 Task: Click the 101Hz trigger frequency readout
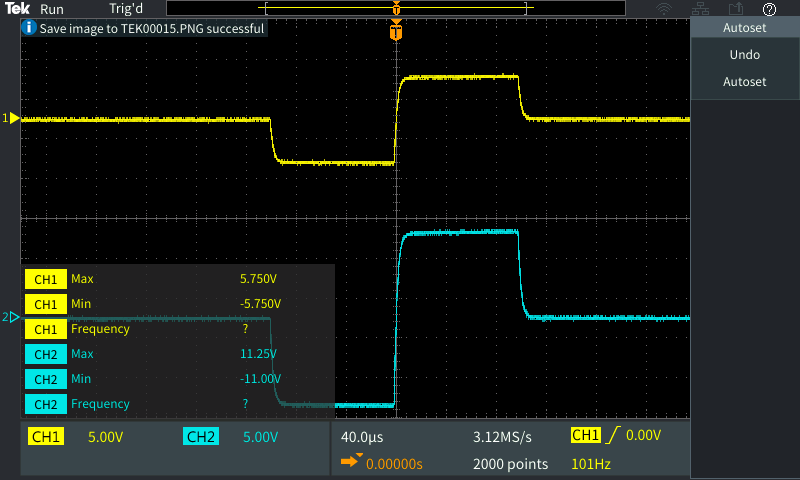point(591,464)
